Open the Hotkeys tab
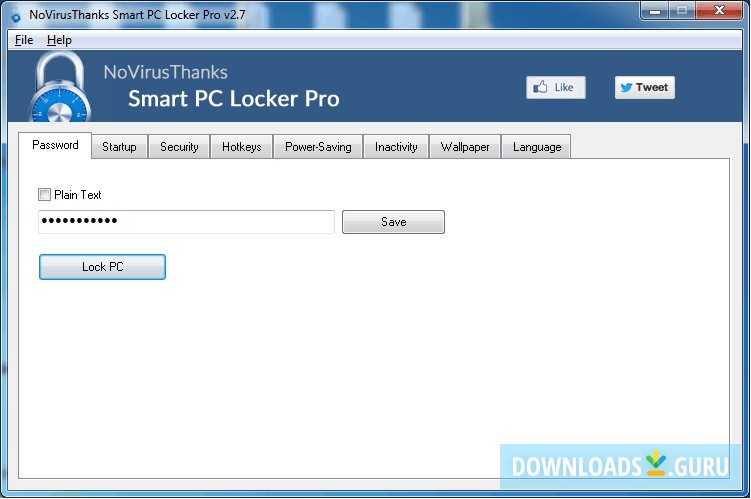751x499 pixels. pos(241,147)
